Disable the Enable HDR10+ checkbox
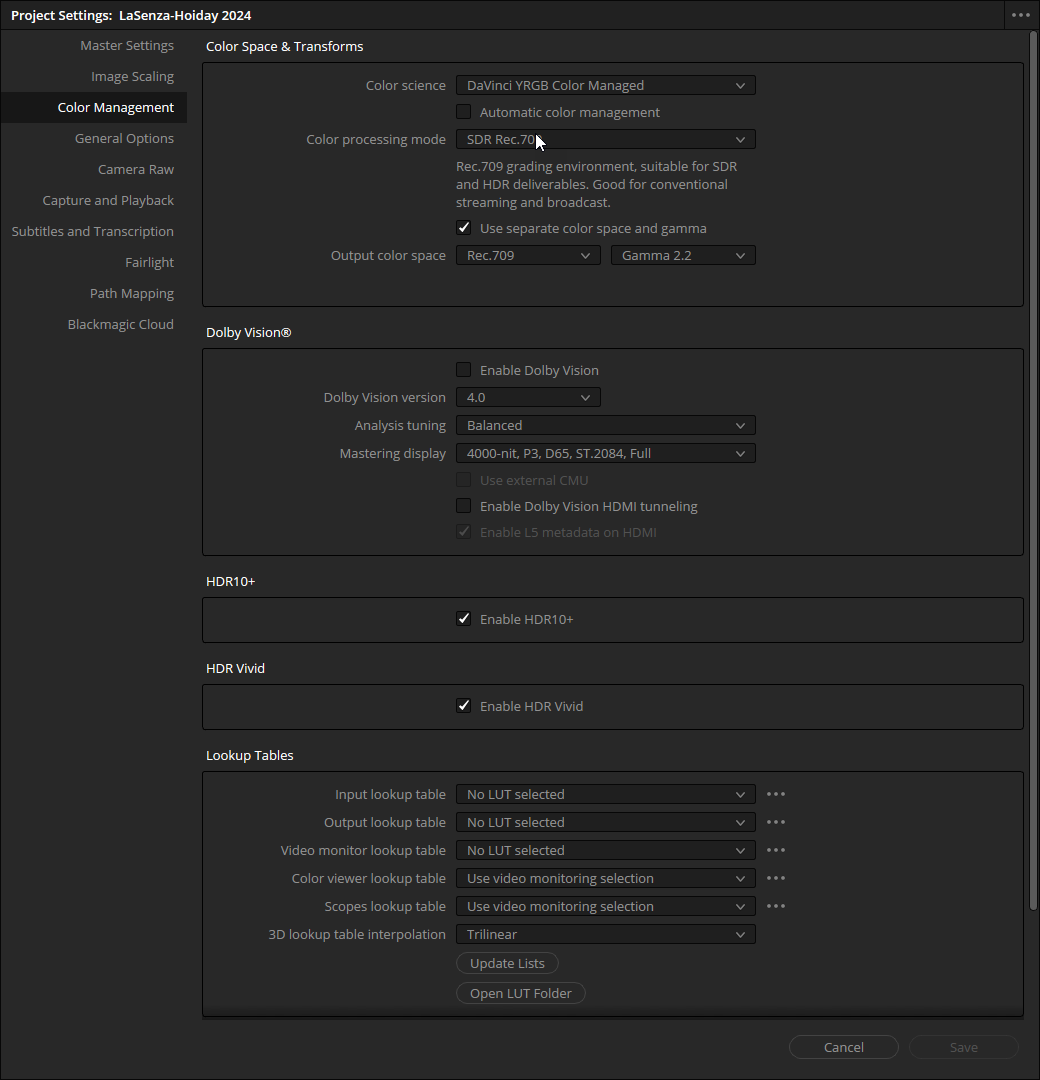This screenshot has height=1080, width=1040. 464,619
